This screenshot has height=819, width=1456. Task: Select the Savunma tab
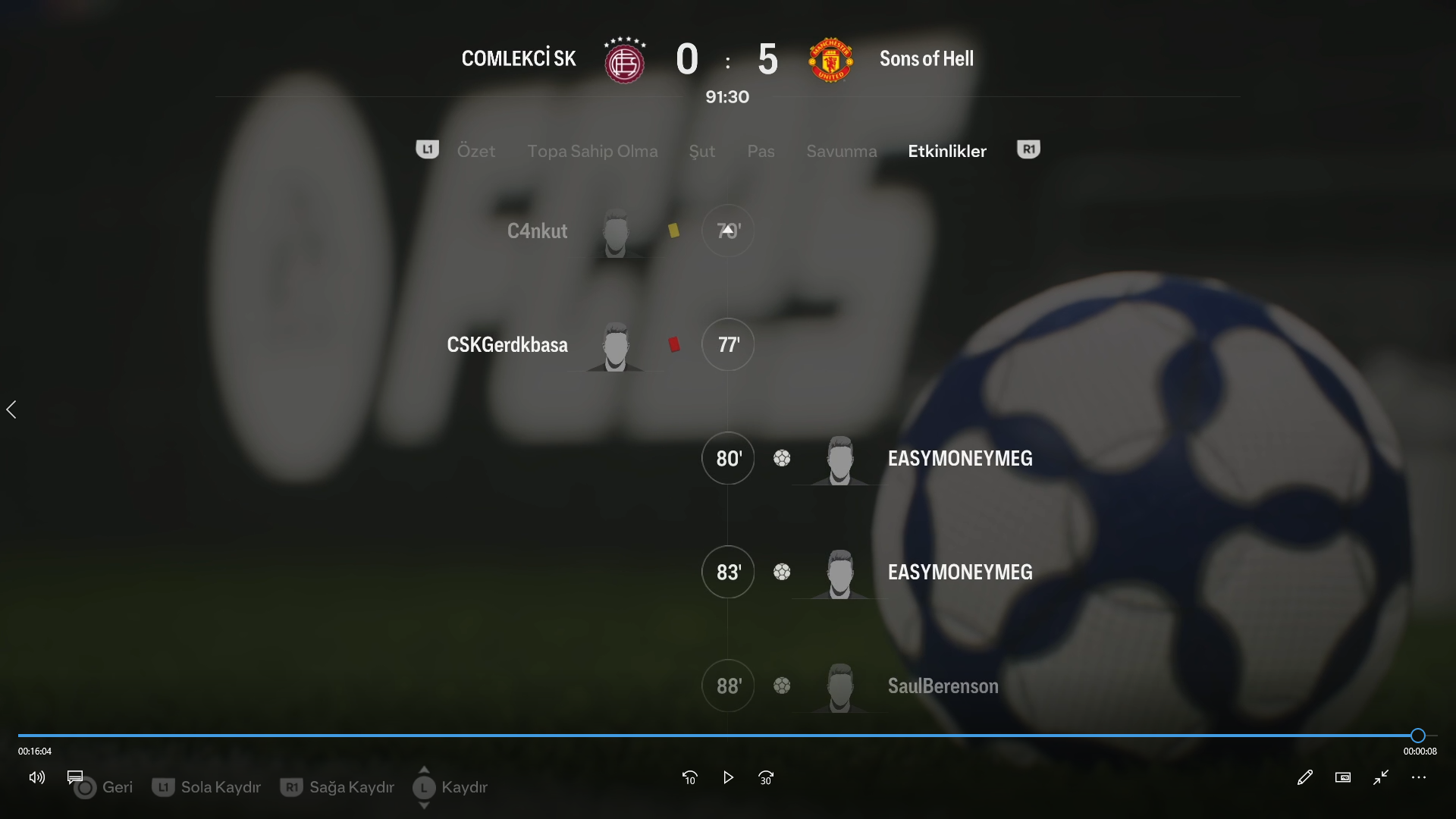(x=842, y=151)
